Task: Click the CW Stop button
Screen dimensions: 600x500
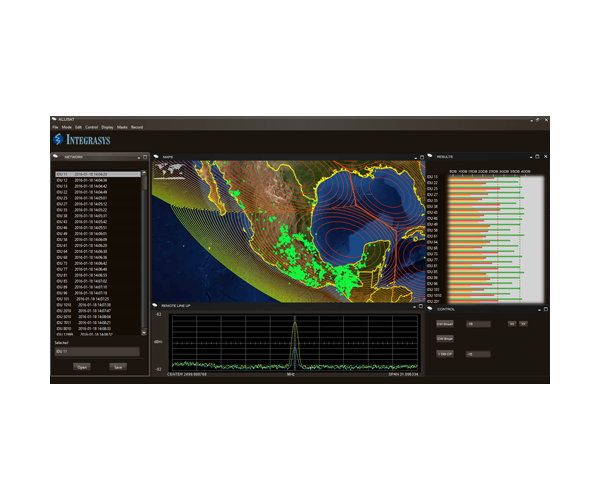Action: point(445,339)
